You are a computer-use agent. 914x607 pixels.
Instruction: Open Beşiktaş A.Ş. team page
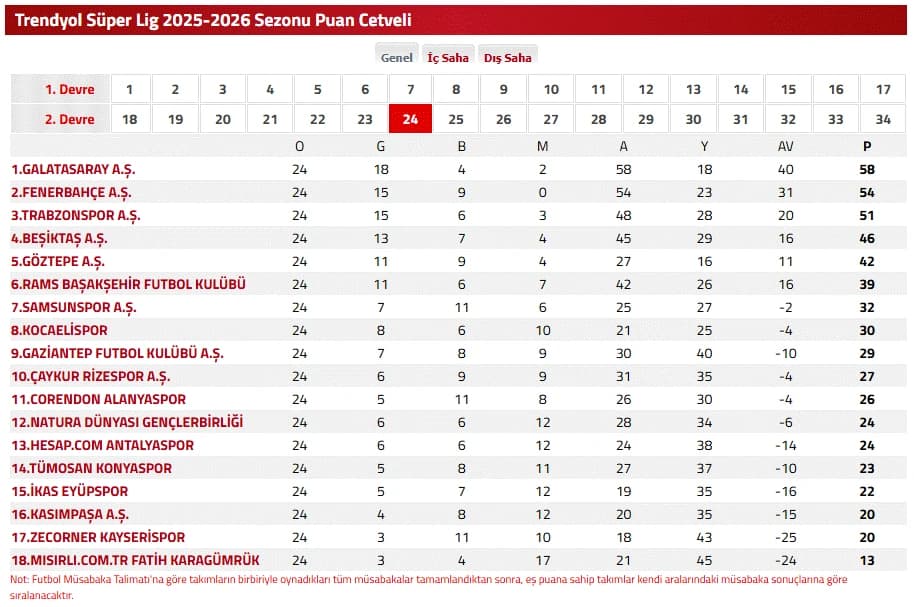59,238
